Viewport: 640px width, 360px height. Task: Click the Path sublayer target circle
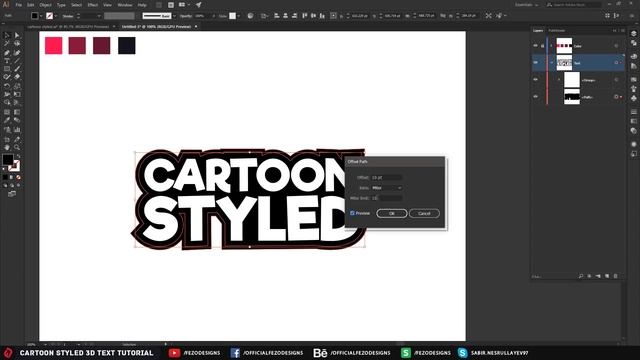[x=616, y=97]
